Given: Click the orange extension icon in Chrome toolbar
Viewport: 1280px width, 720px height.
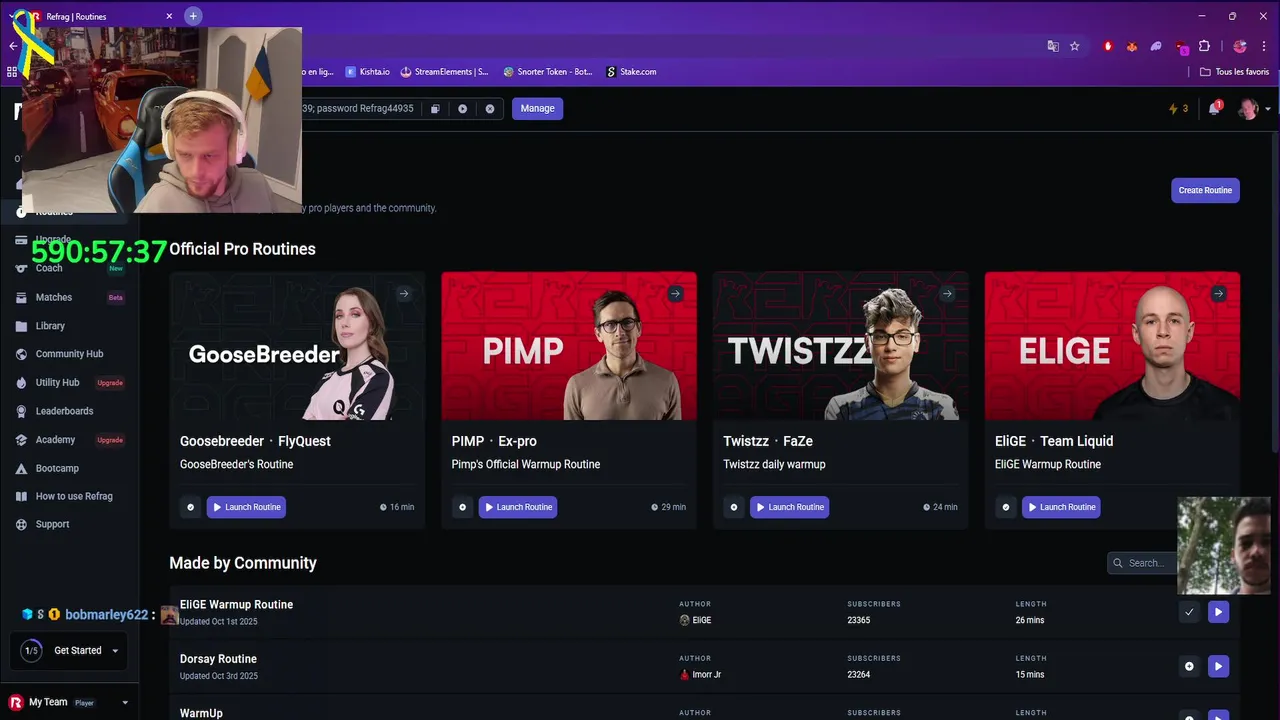Looking at the screenshot, I should [1132, 46].
